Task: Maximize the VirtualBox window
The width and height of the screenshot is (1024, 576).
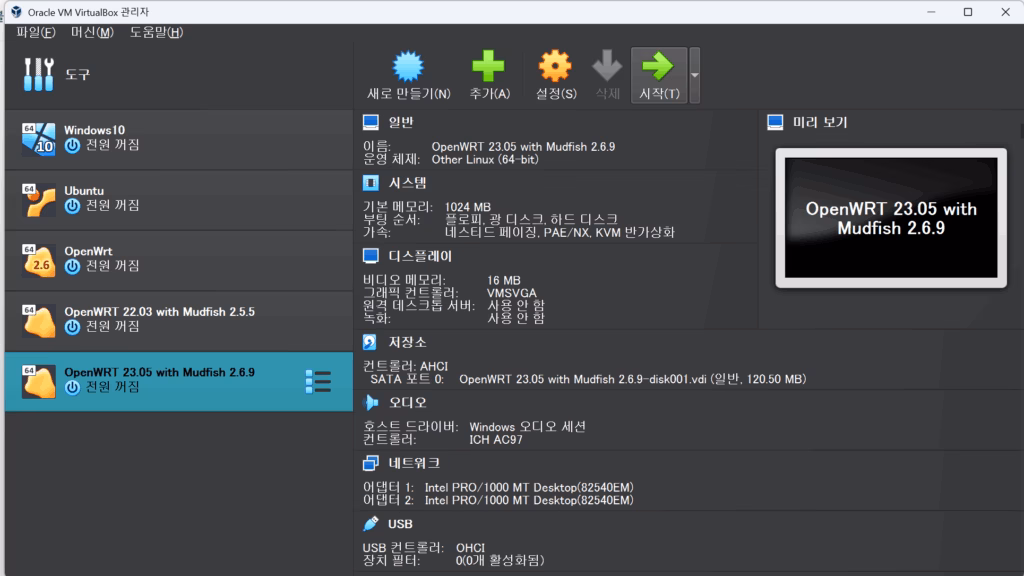Action: coord(968,12)
